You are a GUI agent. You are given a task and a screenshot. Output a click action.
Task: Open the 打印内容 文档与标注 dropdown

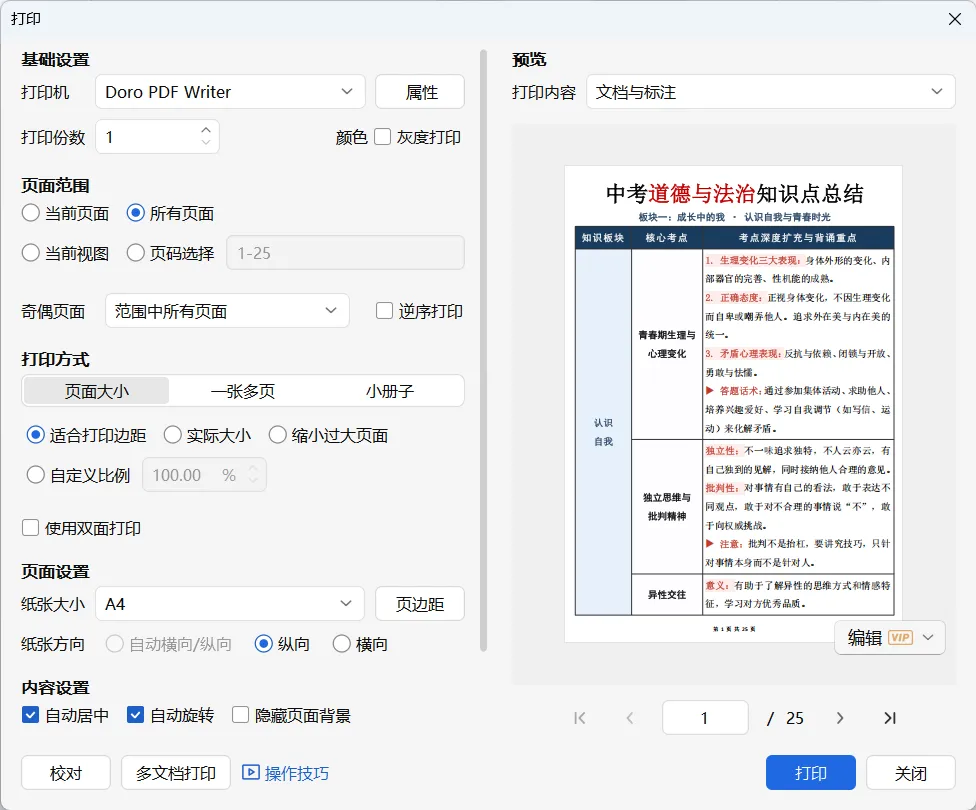[x=771, y=92]
